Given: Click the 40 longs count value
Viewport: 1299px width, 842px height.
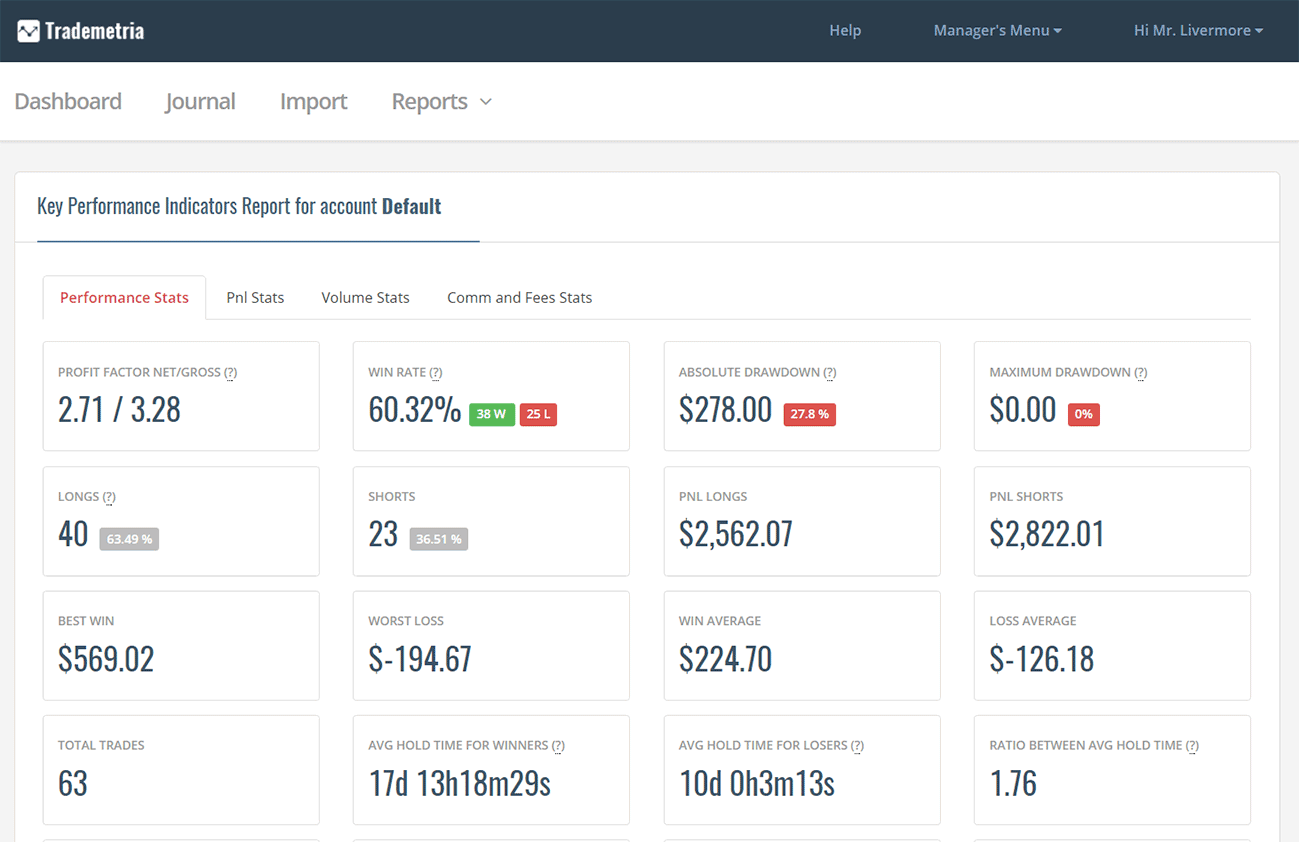Looking at the screenshot, I should pos(73,534).
